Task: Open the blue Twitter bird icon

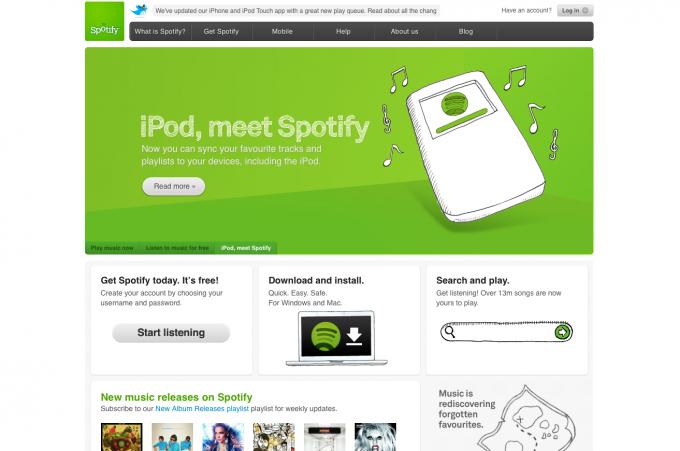Action: [139, 10]
